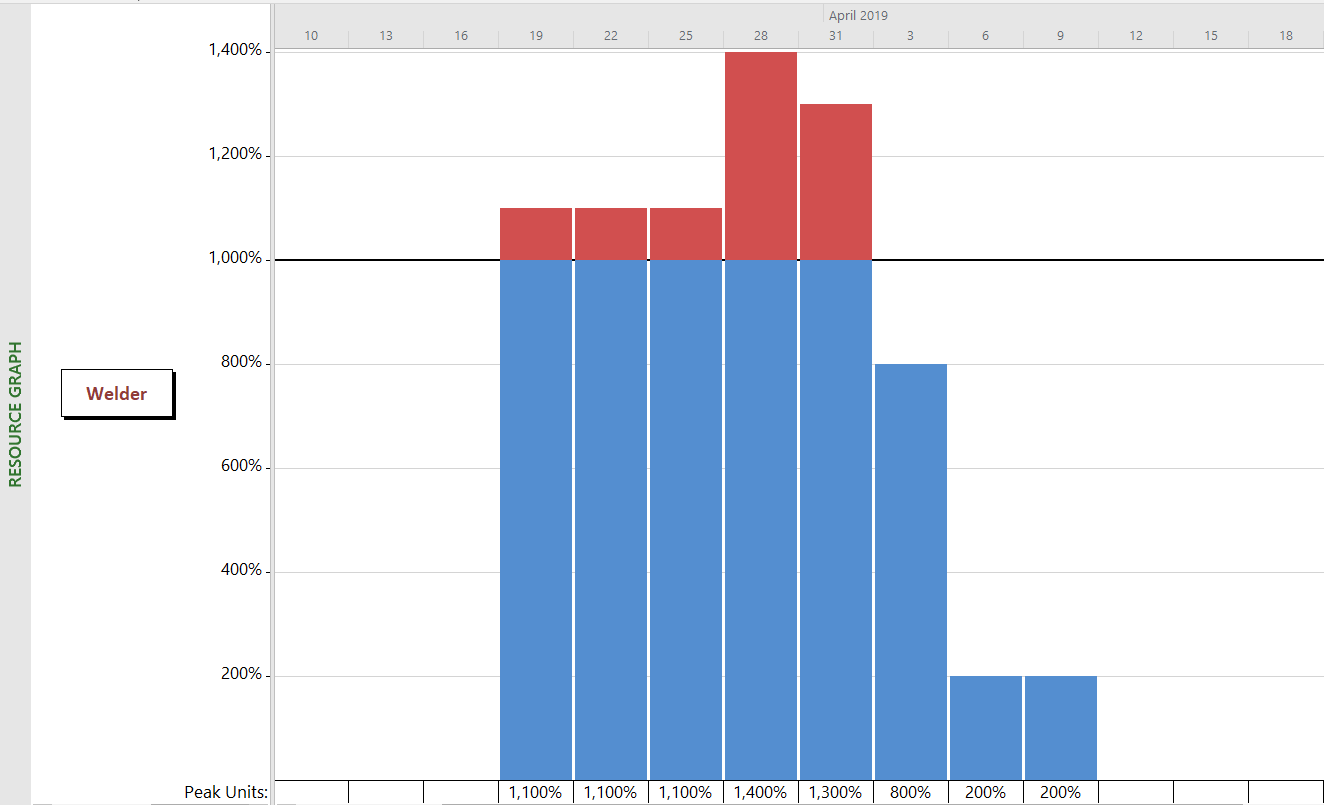Click the 800% peak units cell
The image size is (1324, 805).
point(910,792)
